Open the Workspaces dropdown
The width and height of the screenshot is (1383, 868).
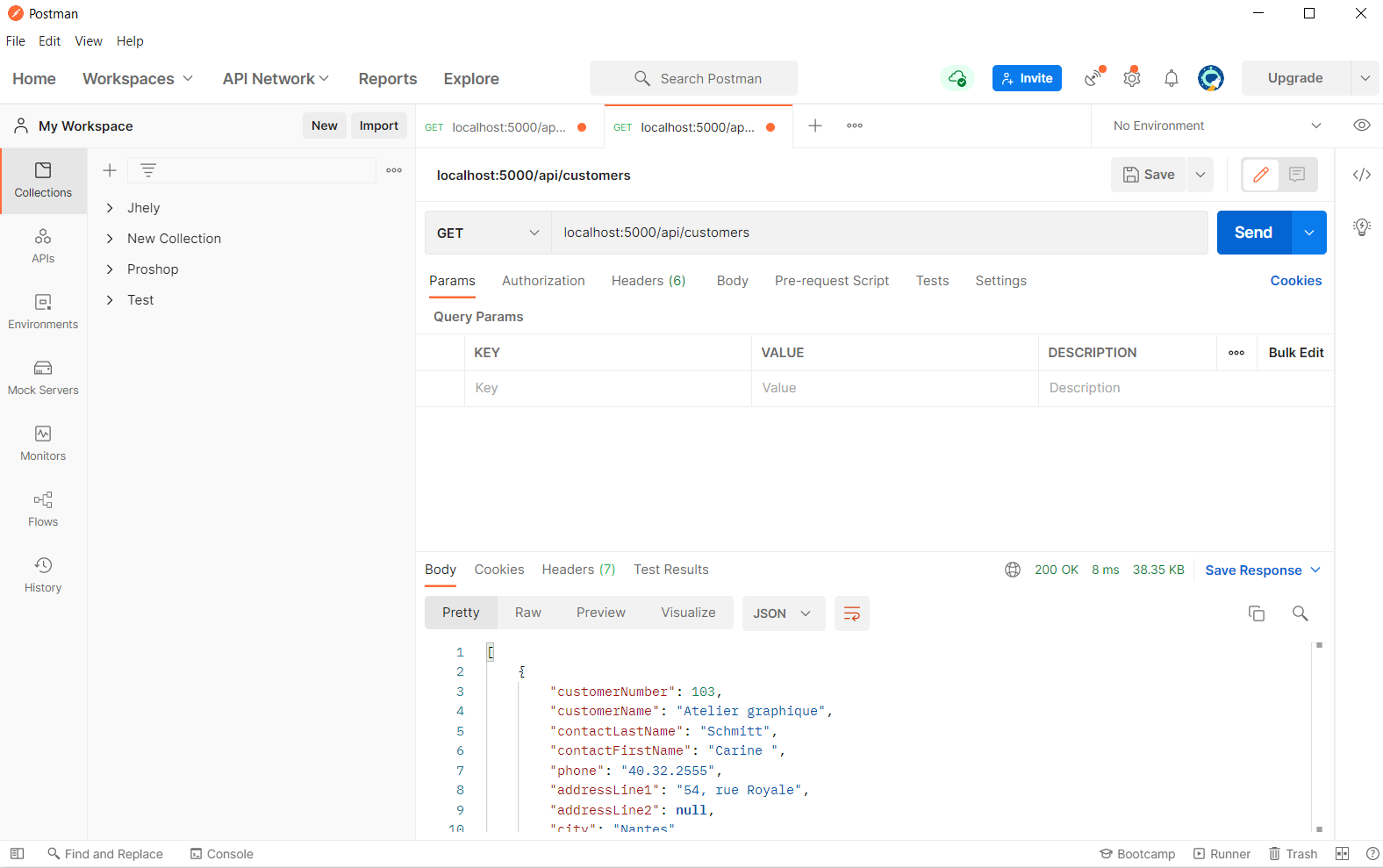(138, 78)
